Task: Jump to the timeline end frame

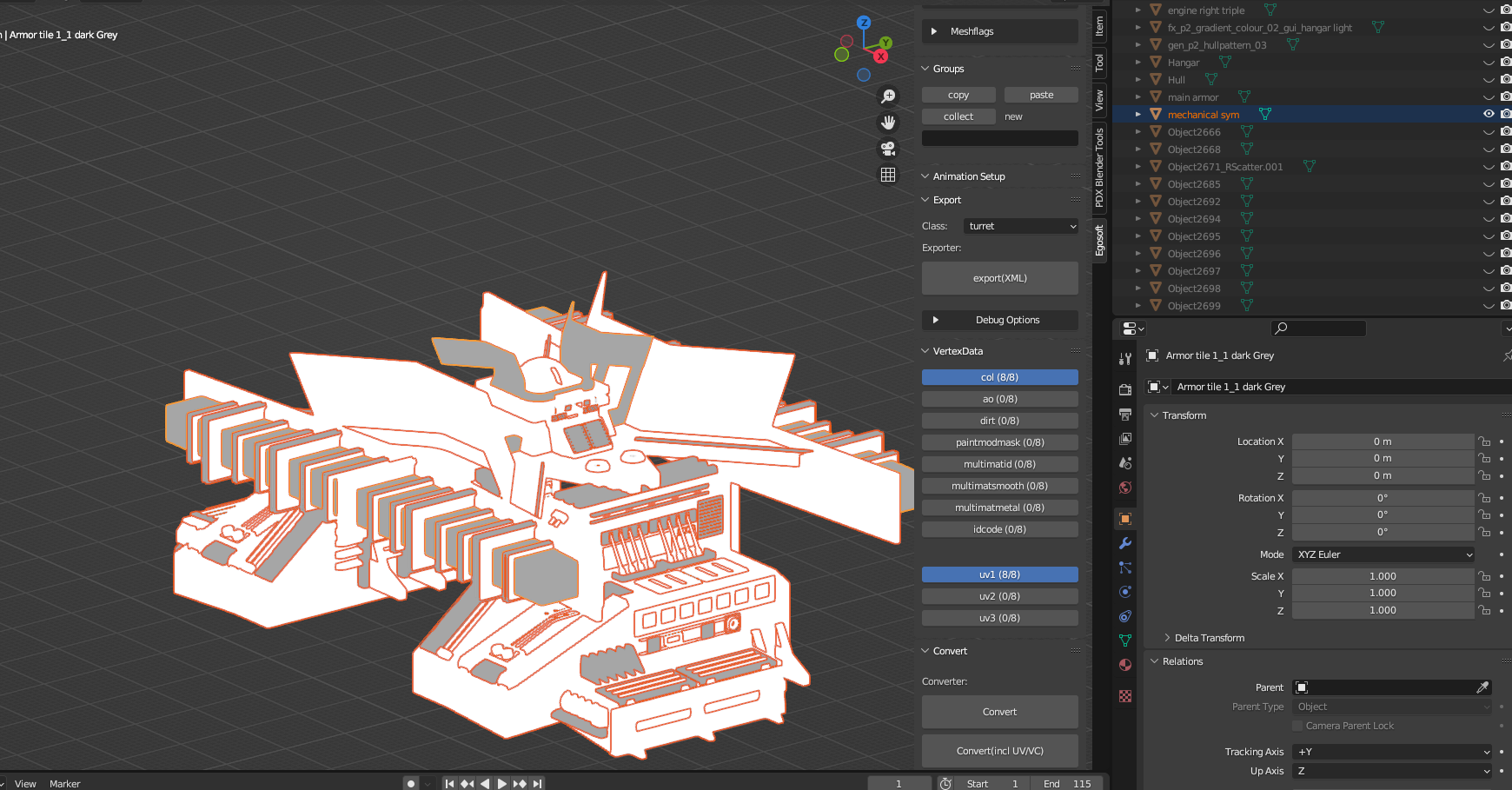Action: coord(538,783)
